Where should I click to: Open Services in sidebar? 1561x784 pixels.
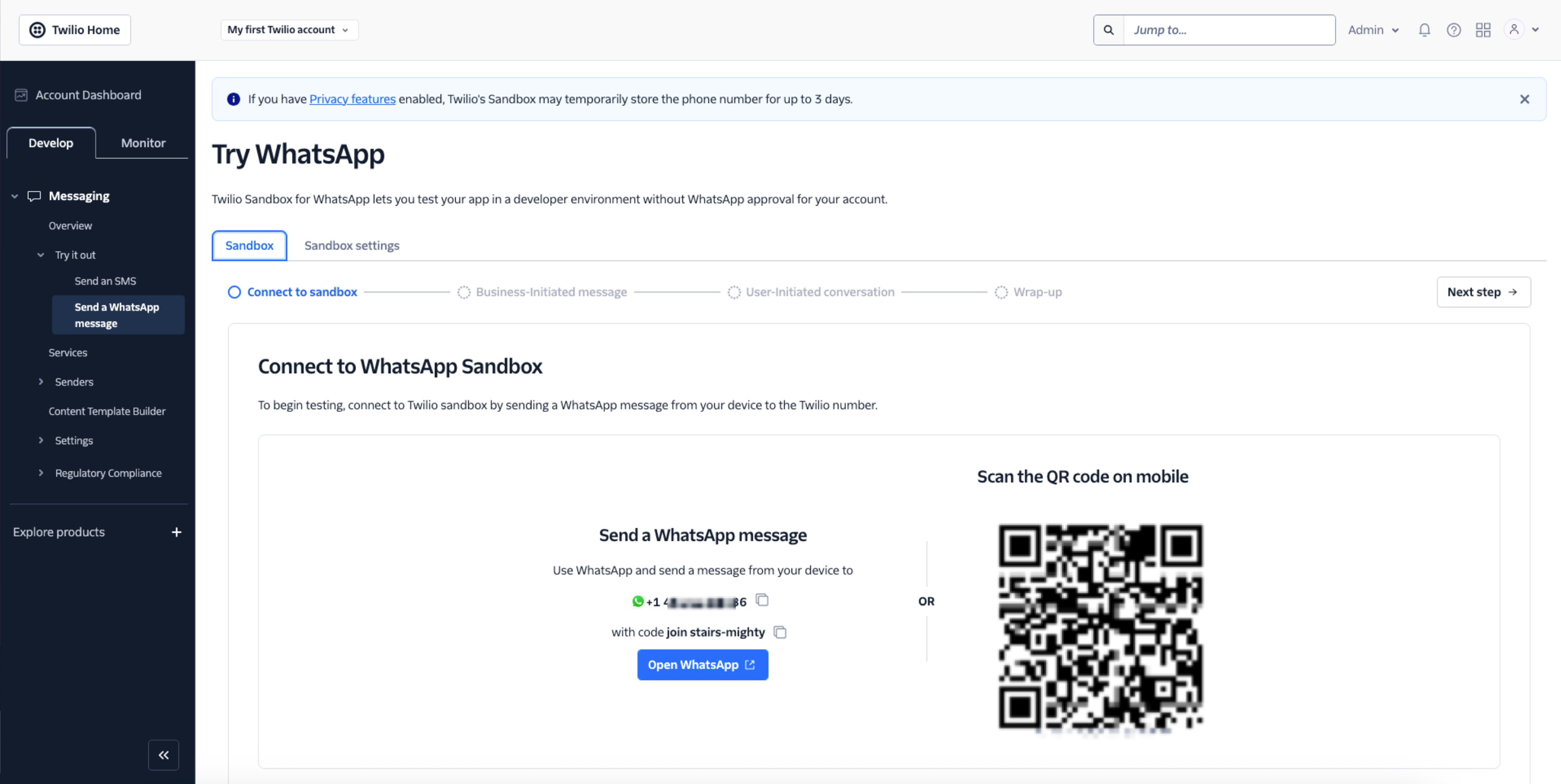68,353
